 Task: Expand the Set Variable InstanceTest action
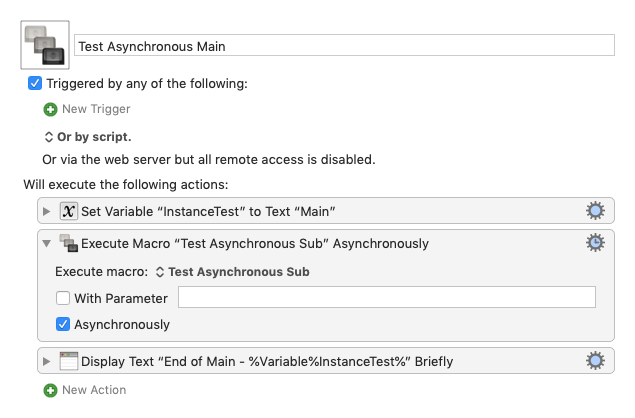[x=47, y=211]
